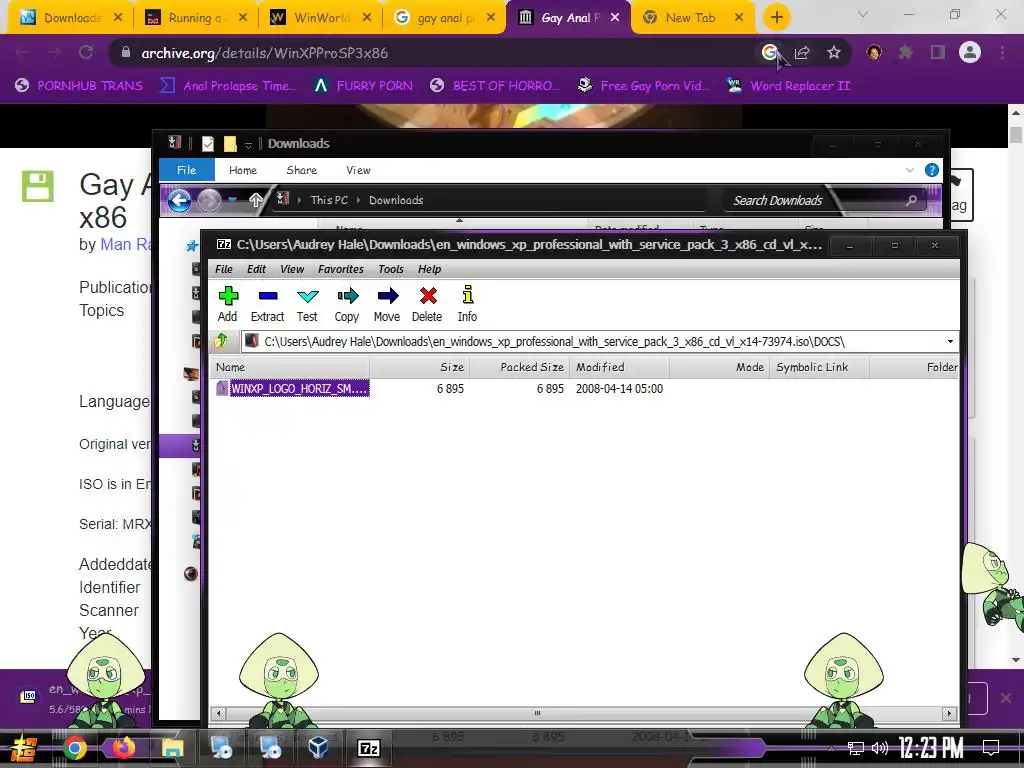Open the File tab in Downloads Explorer

pos(187,170)
